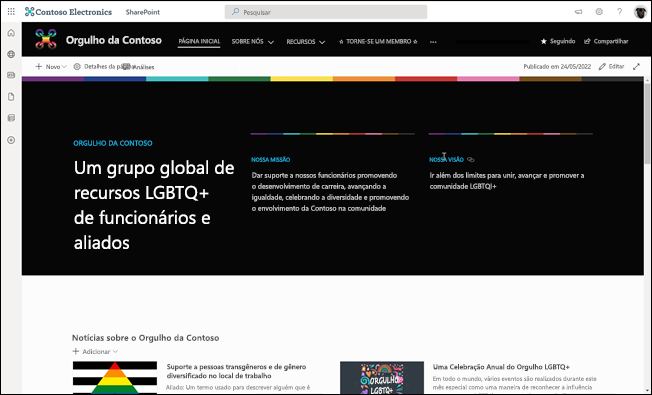This screenshot has height=395, width=652.
Task: Click the create plus circle icon
Action: [x=11, y=140]
